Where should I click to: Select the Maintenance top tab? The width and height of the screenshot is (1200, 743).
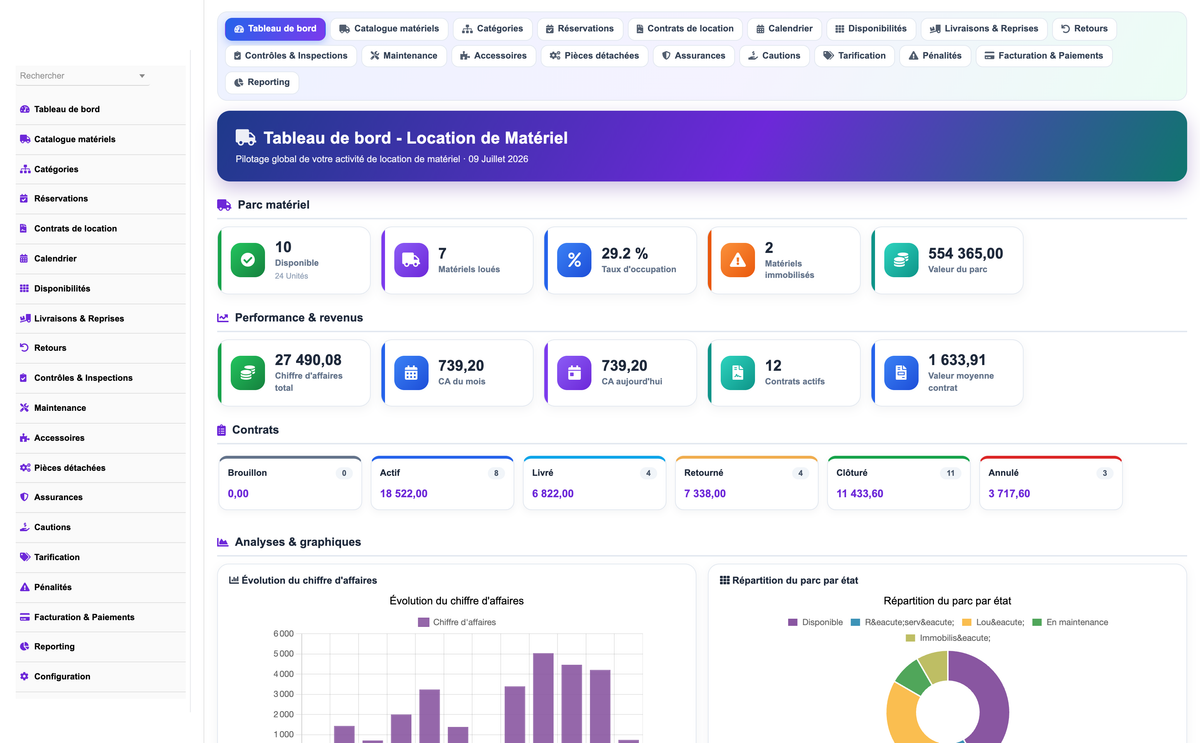tap(403, 56)
